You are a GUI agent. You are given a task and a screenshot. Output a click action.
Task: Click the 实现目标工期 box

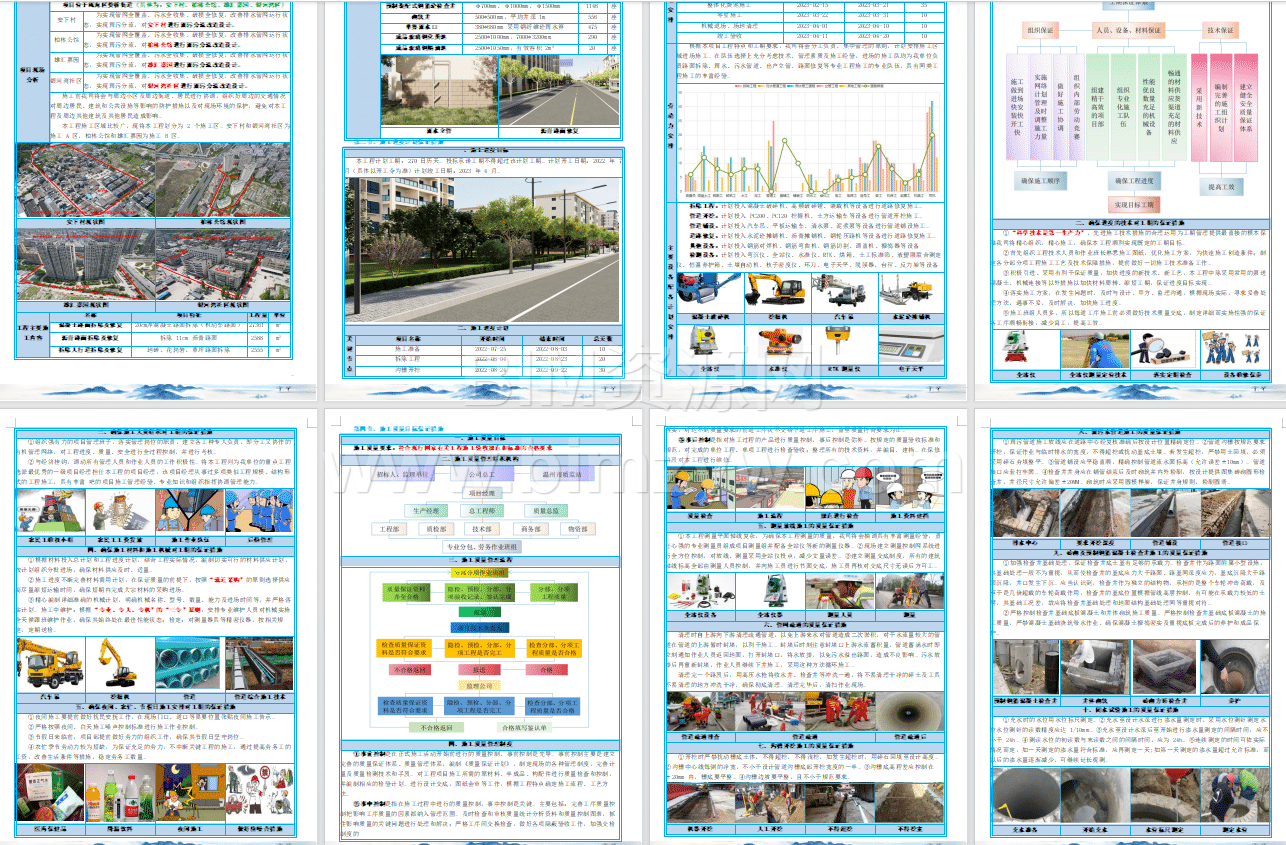pos(1133,205)
